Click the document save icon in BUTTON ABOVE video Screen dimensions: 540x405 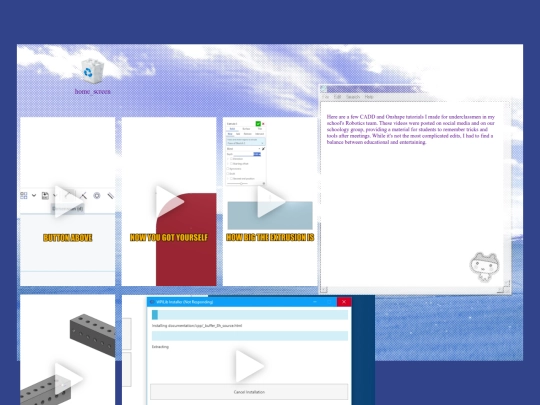point(45,196)
